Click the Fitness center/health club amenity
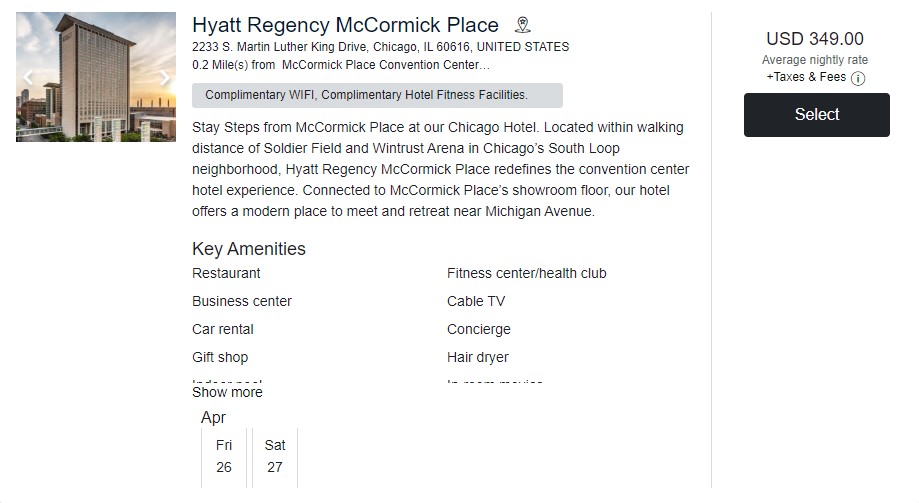 coord(526,273)
